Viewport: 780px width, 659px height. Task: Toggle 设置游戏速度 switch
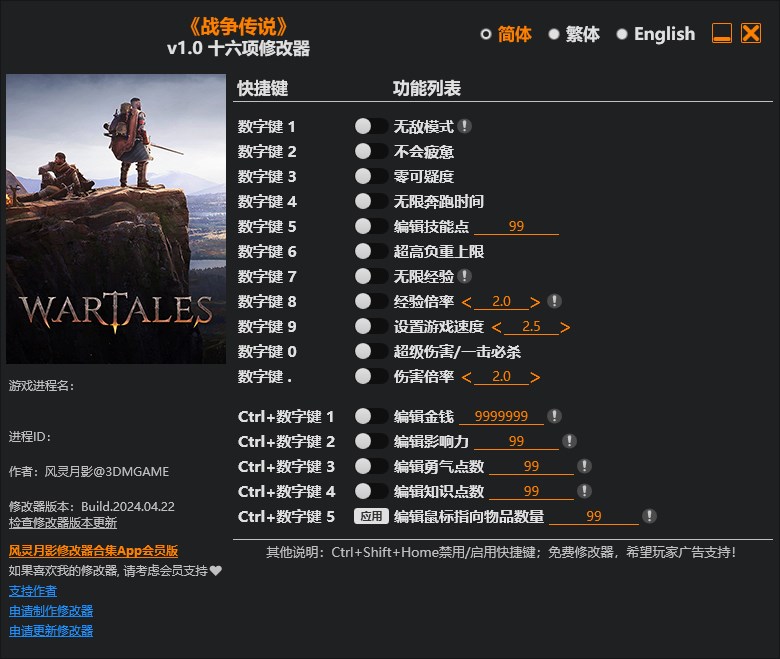click(371, 326)
